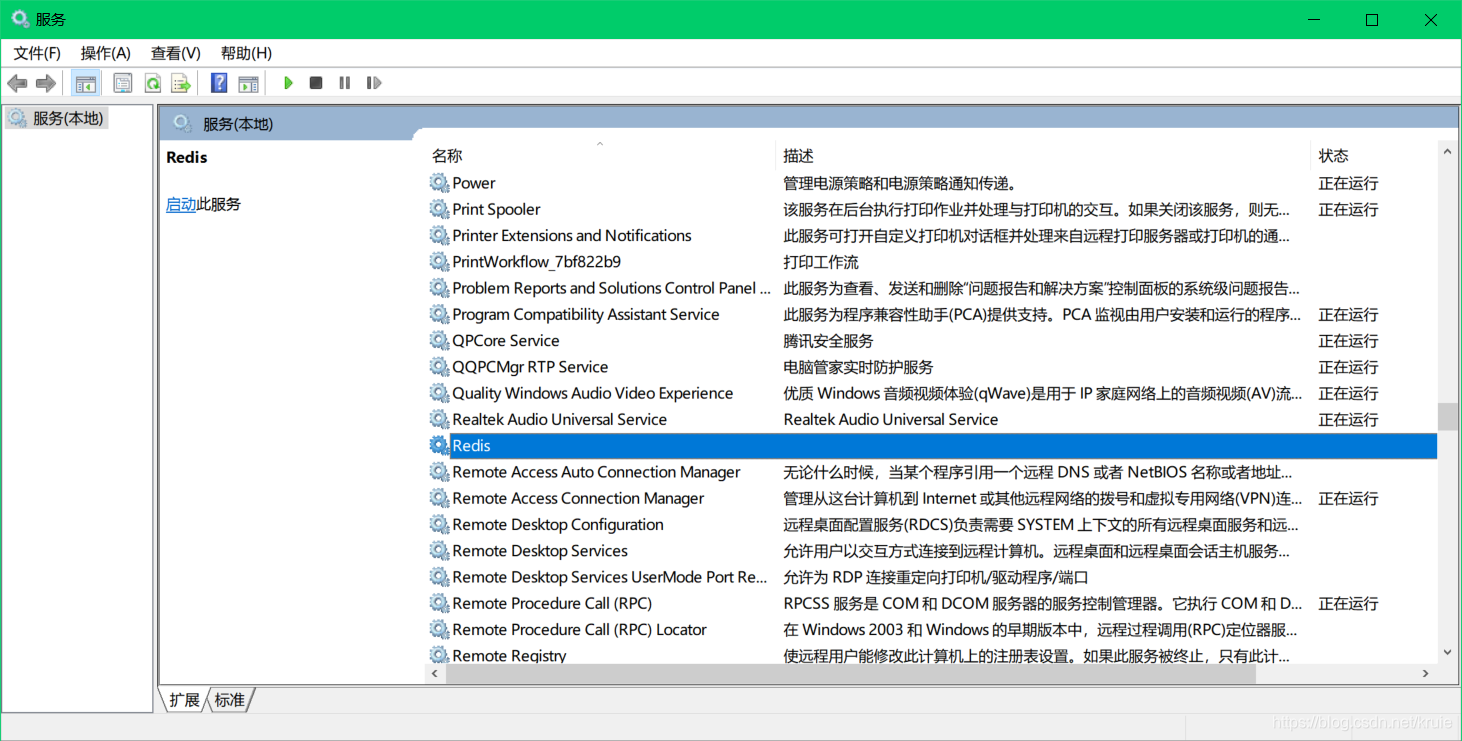Click the 启动 link to start Redis
Viewport: 1462px width, 741px height.
pos(180,204)
